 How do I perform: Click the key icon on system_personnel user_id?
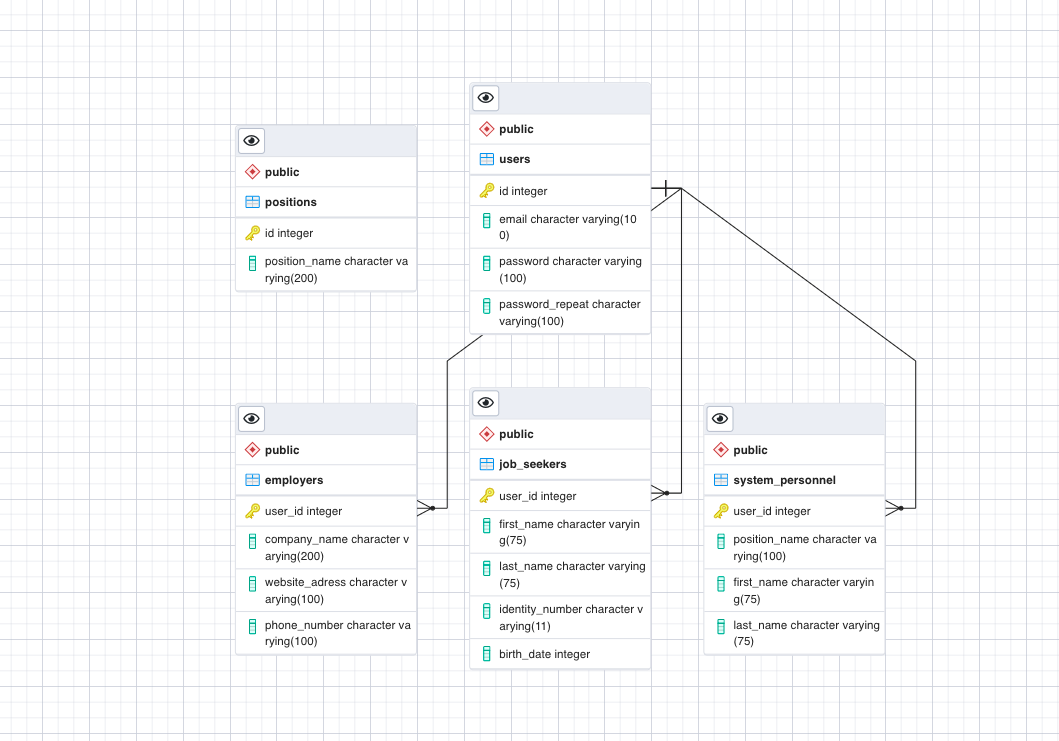point(722,511)
